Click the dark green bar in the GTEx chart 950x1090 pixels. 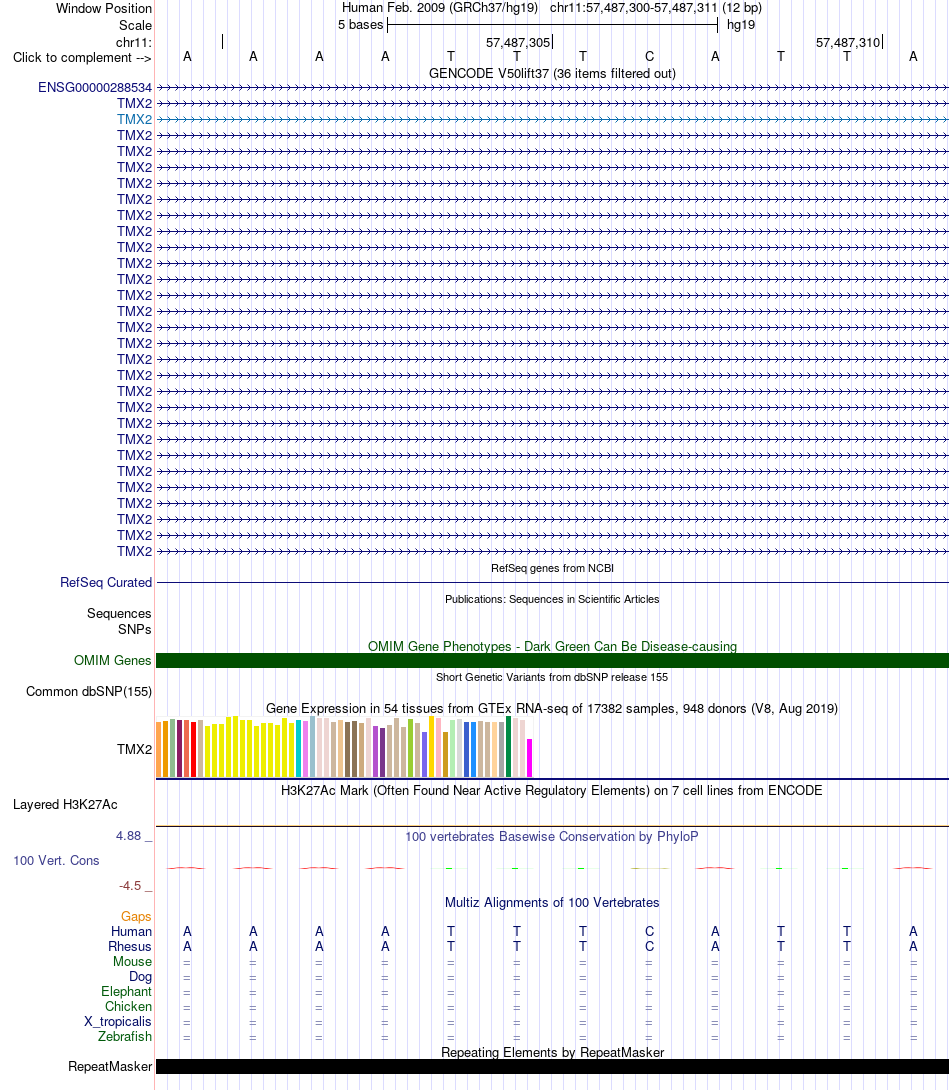pyautogui.click(x=509, y=747)
